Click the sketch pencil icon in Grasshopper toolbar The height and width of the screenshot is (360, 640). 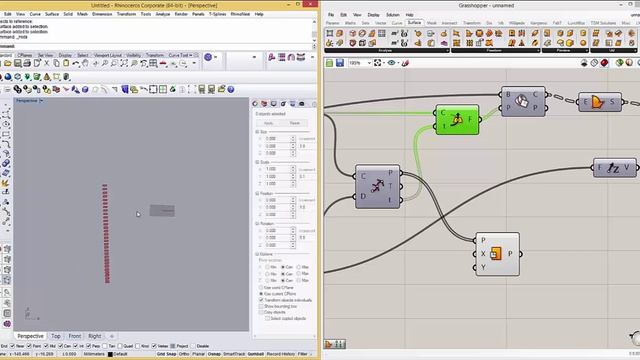click(x=405, y=63)
